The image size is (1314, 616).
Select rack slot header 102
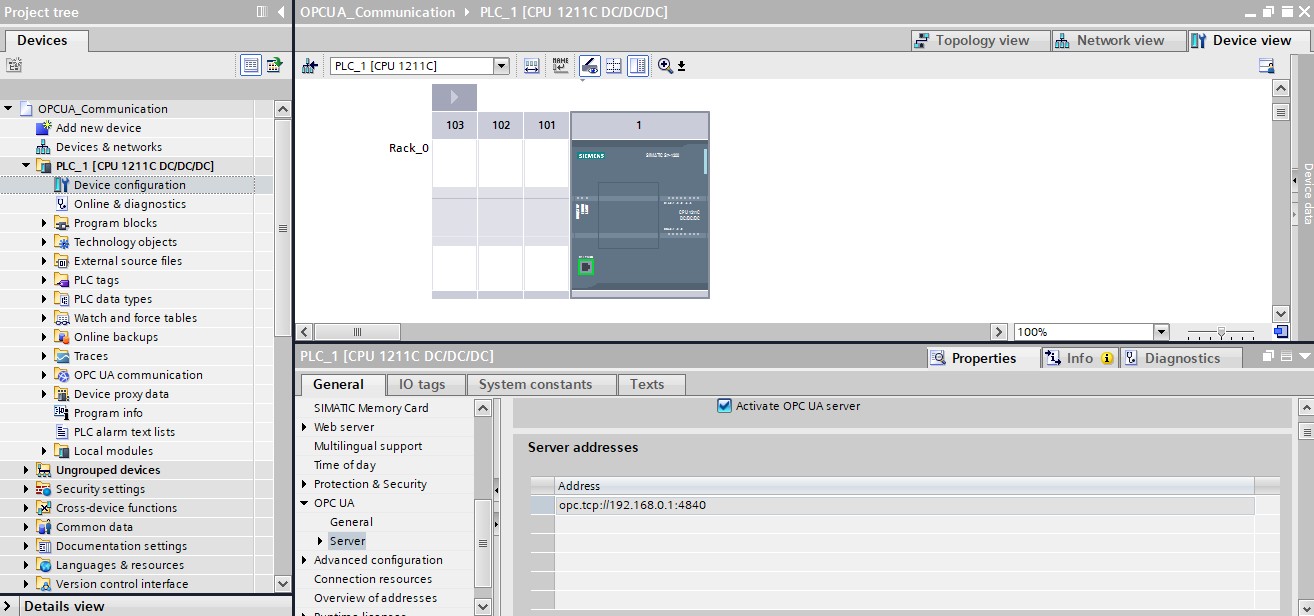(x=501, y=125)
